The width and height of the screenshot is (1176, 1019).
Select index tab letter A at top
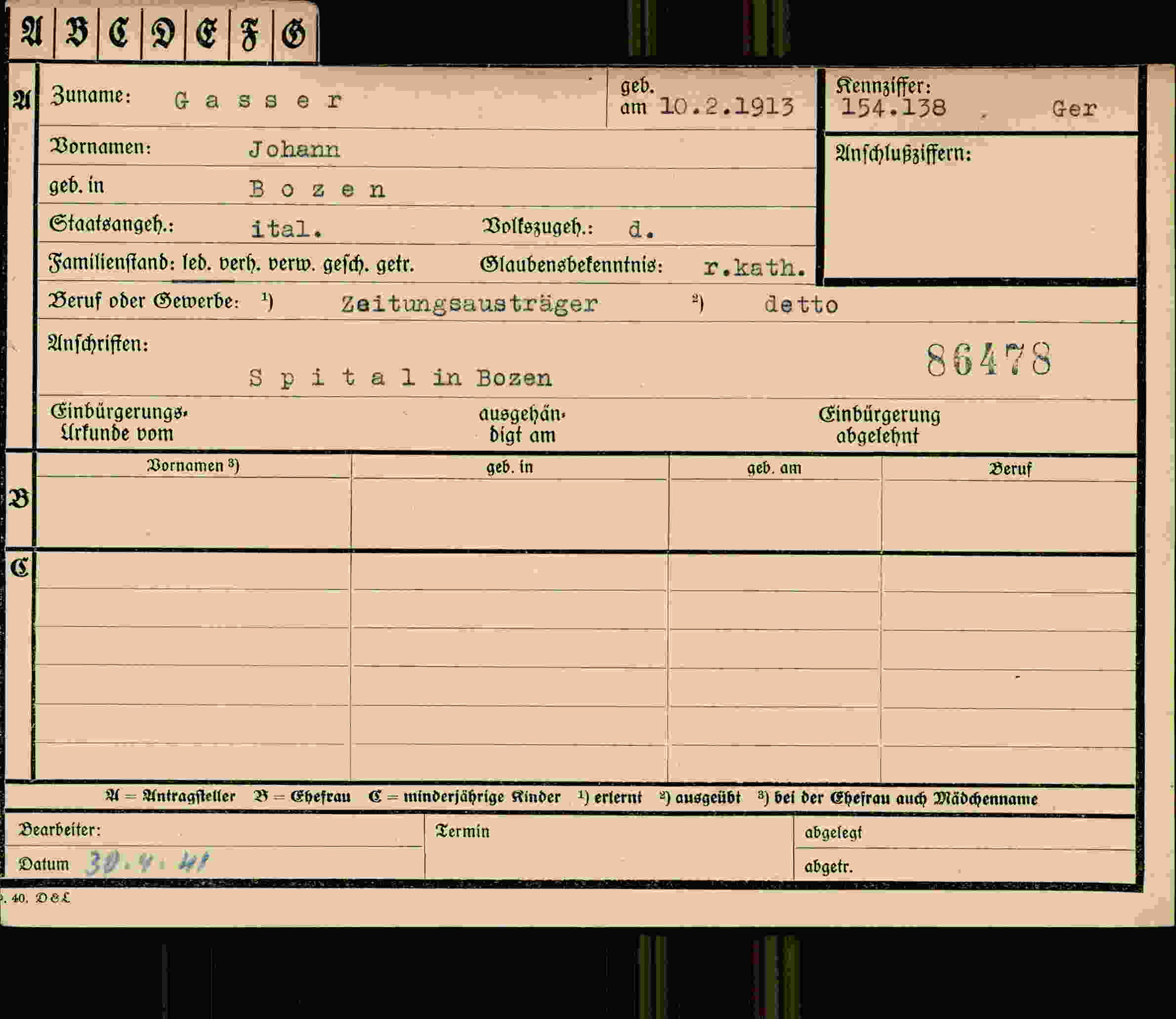point(32,32)
